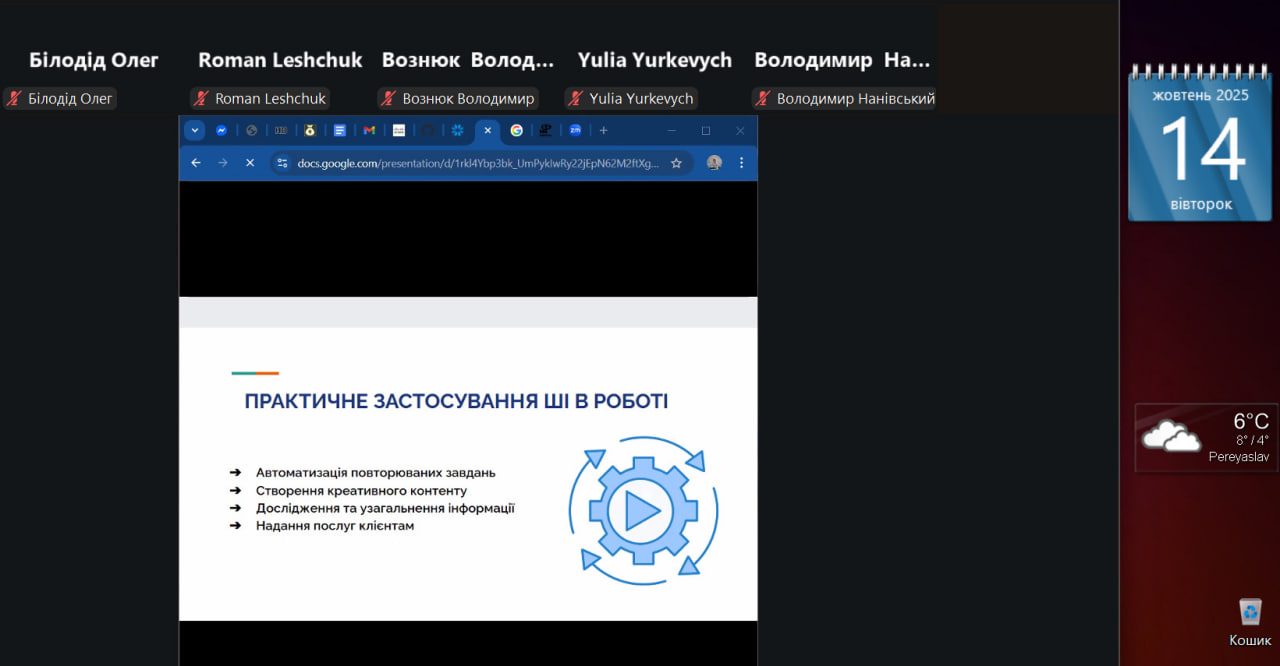Open Chrome three-dot menu
Viewport: 1280px width, 666px height.
point(741,163)
